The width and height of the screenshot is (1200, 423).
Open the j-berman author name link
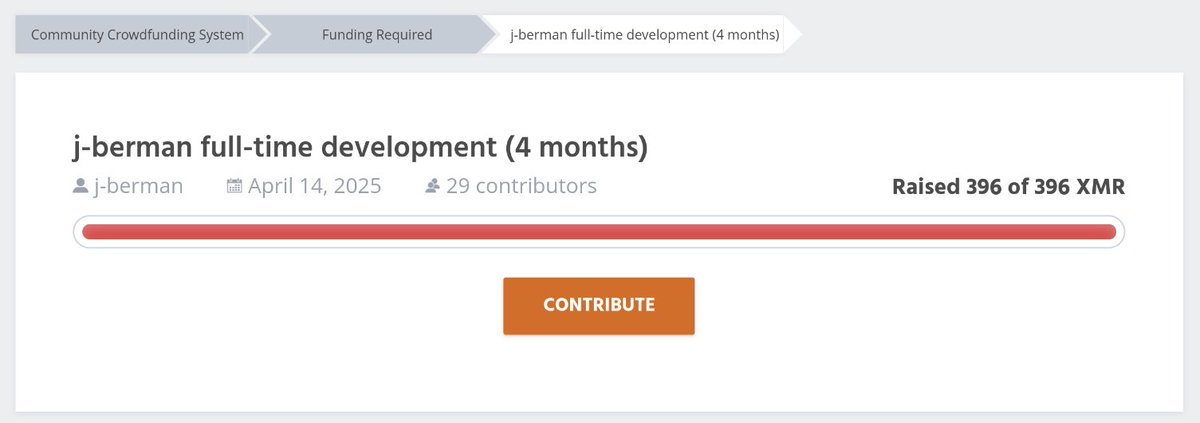point(138,186)
